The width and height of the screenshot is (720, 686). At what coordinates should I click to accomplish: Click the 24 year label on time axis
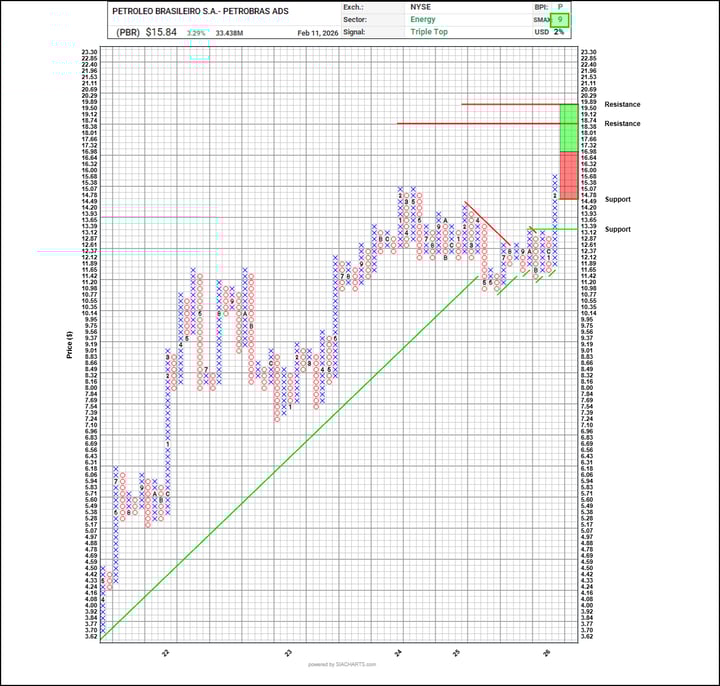click(398, 652)
